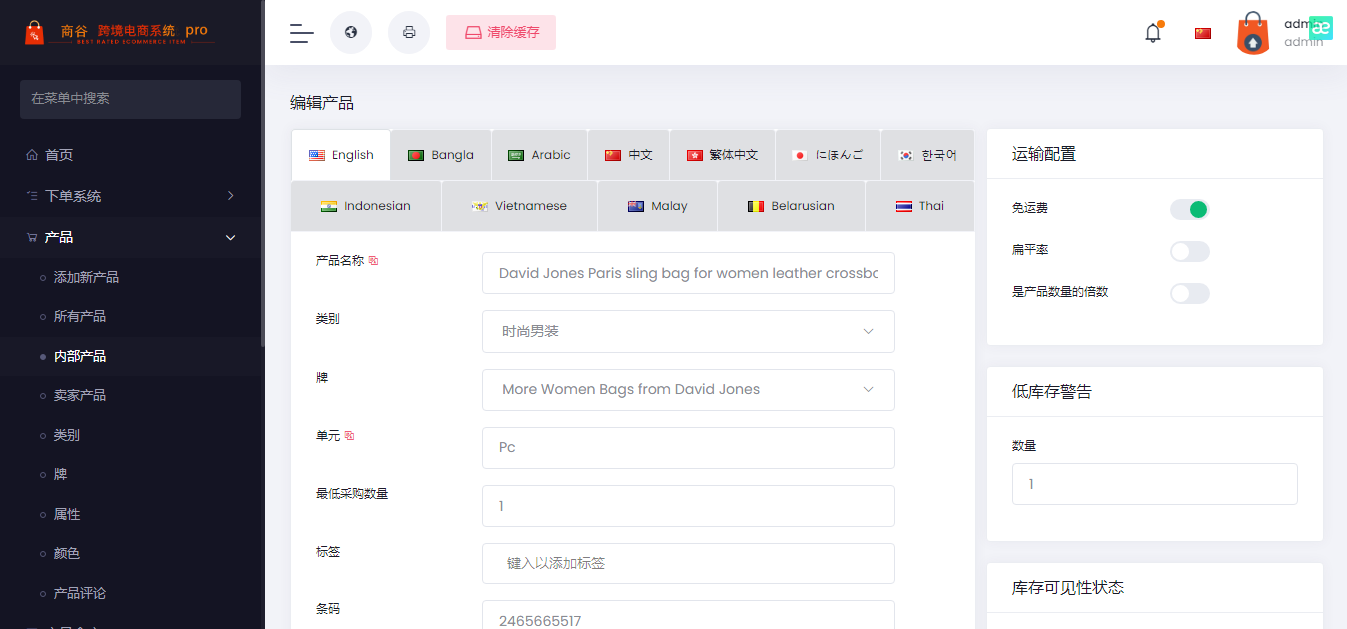The height and width of the screenshot is (629, 1347).
Task: Click the 条码 barcode field 2465665517
Action: (x=688, y=615)
